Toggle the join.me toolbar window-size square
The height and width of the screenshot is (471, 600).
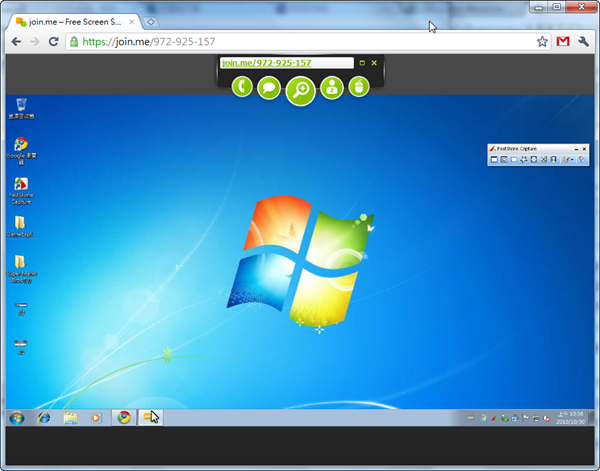362,63
